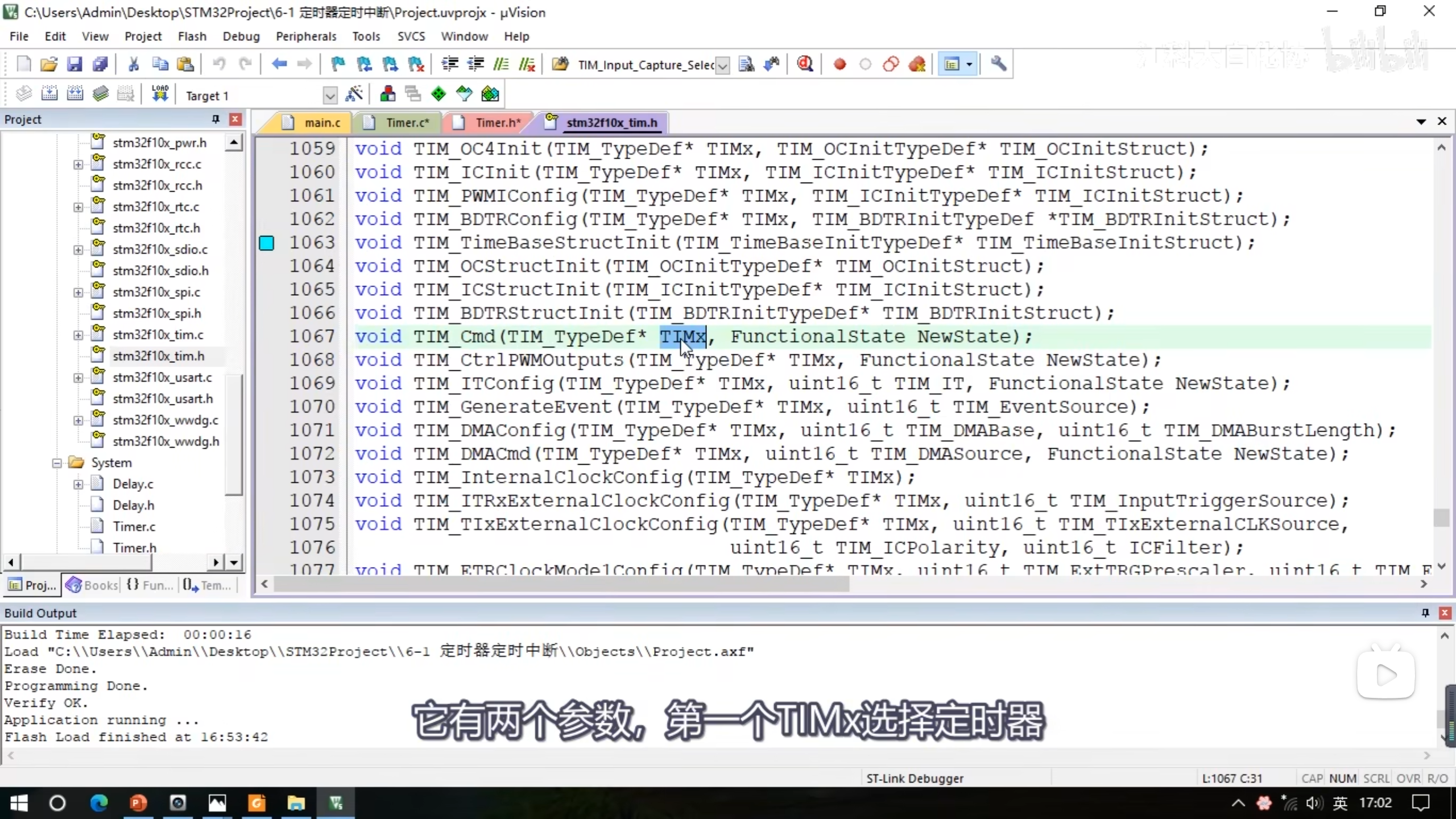
Task: Open the Target 1 dropdown
Action: pyautogui.click(x=330, y=96)
